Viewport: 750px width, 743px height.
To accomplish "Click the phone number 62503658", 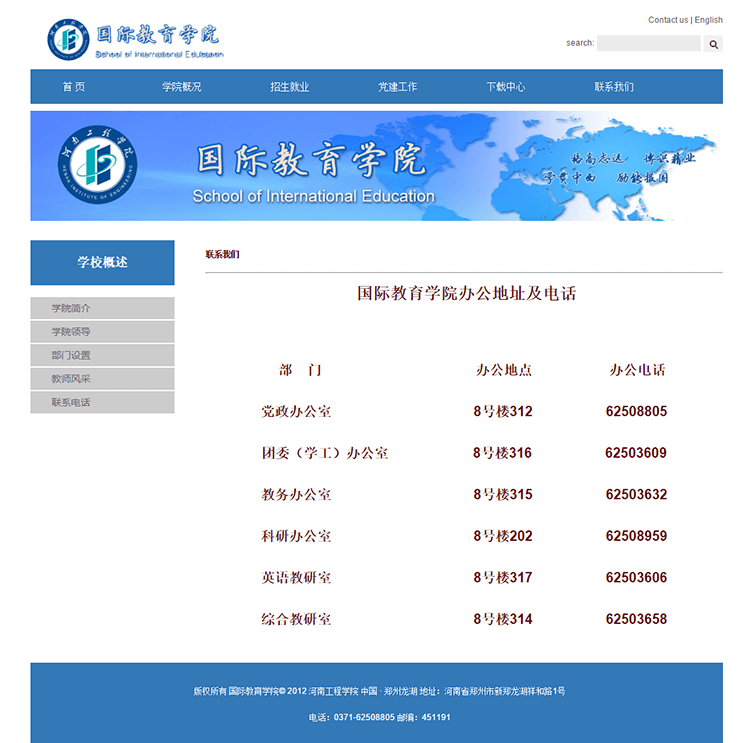I will (x=636, y=619).
